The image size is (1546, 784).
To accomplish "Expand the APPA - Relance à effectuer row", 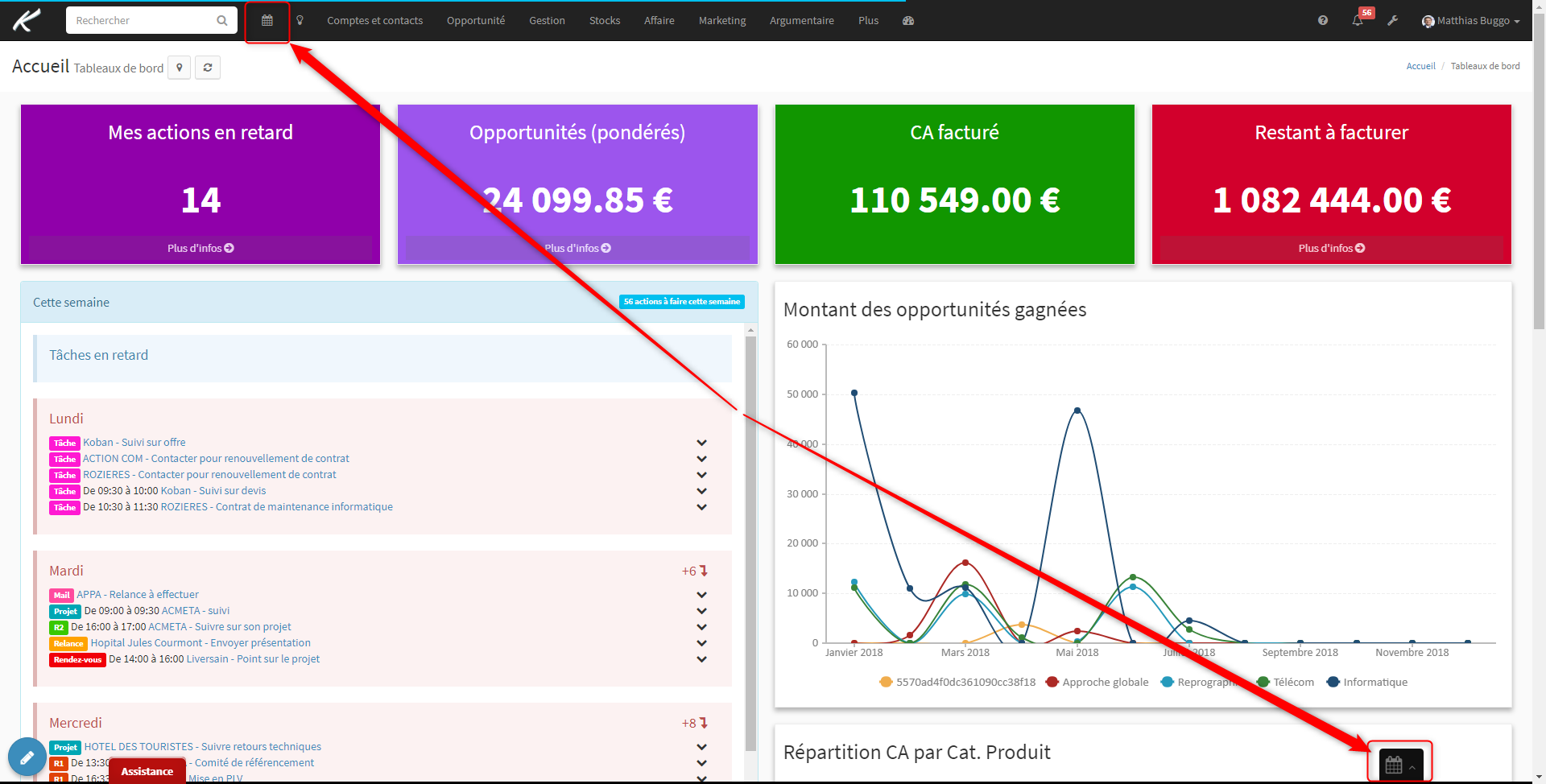I will coord(701,595).
